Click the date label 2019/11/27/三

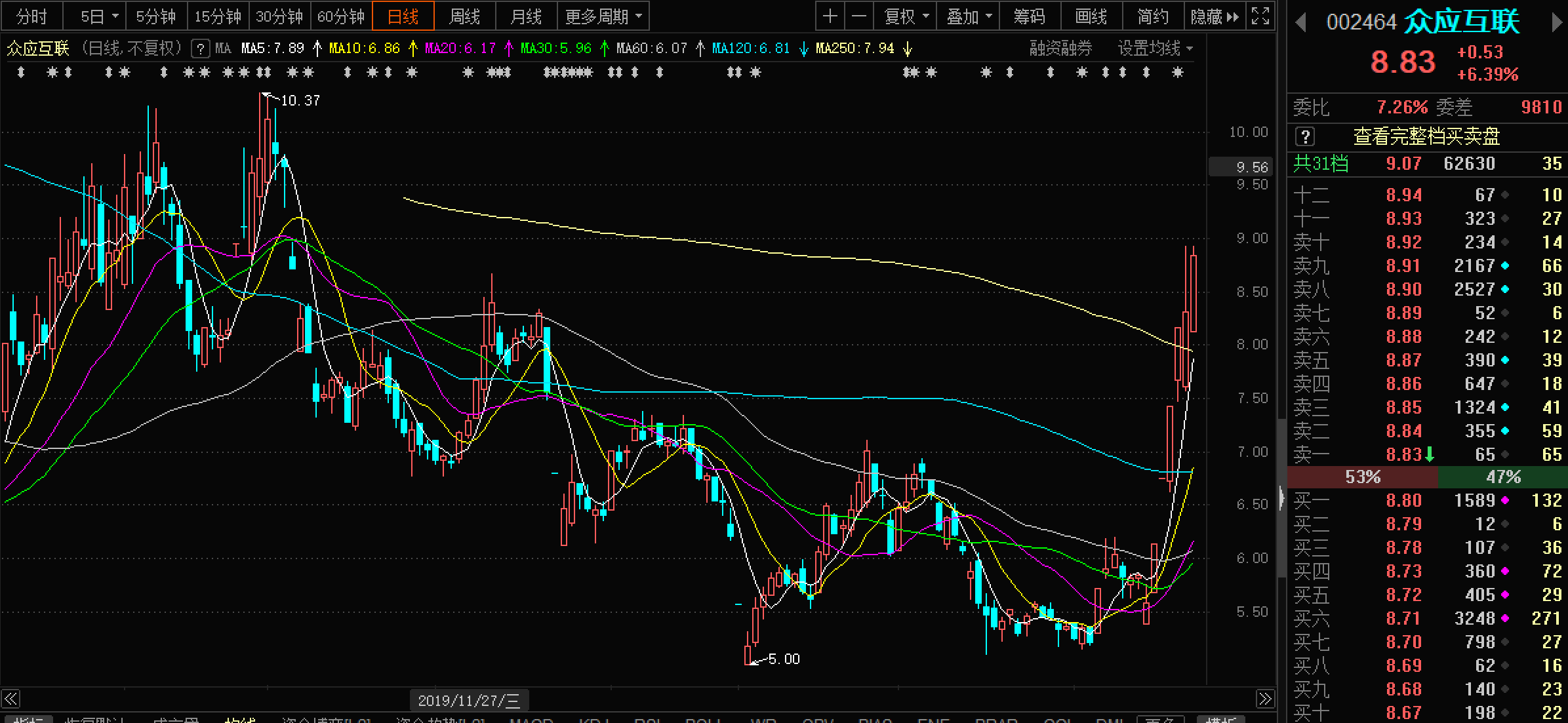469,701
